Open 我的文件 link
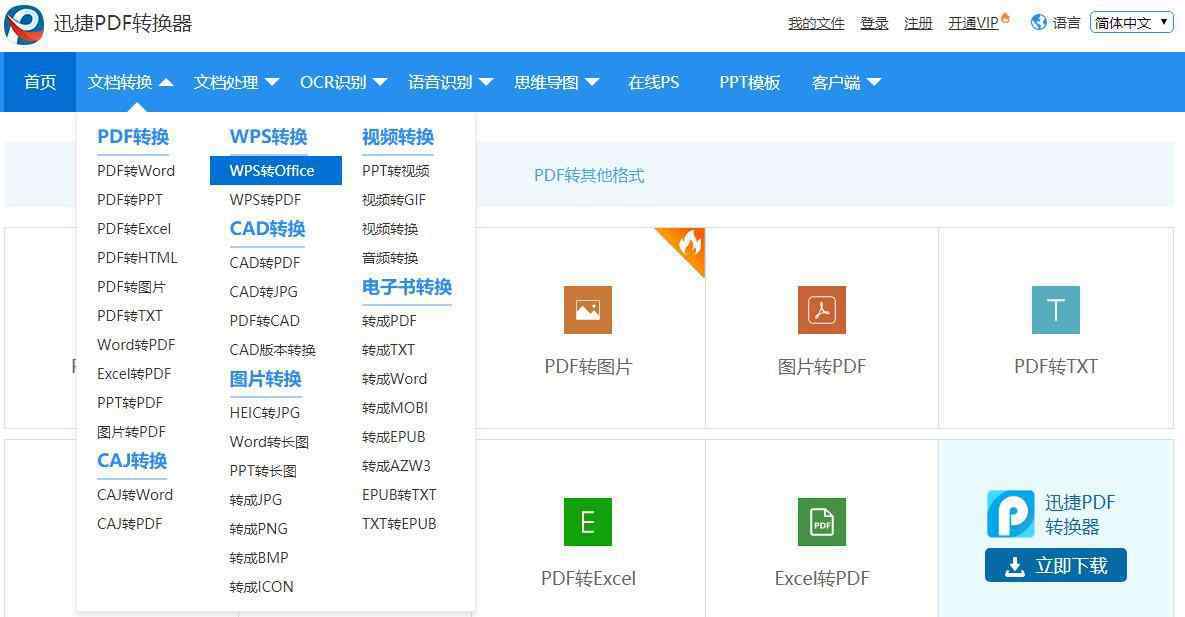1185x617 pixels. [816, 23]
